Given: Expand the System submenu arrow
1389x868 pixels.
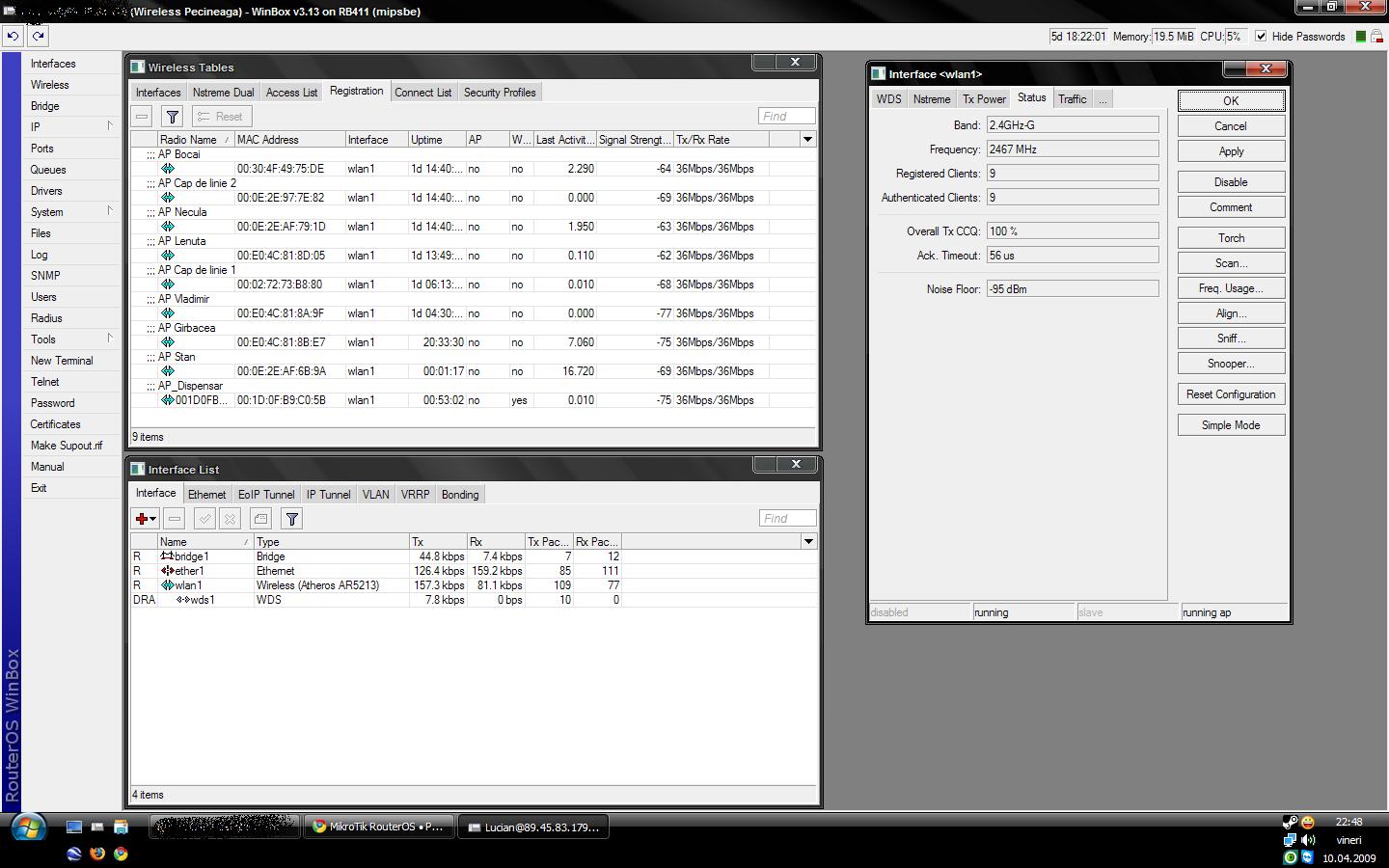Looking at the screenshot, I should pyautogui.click(x=110, y=211).
